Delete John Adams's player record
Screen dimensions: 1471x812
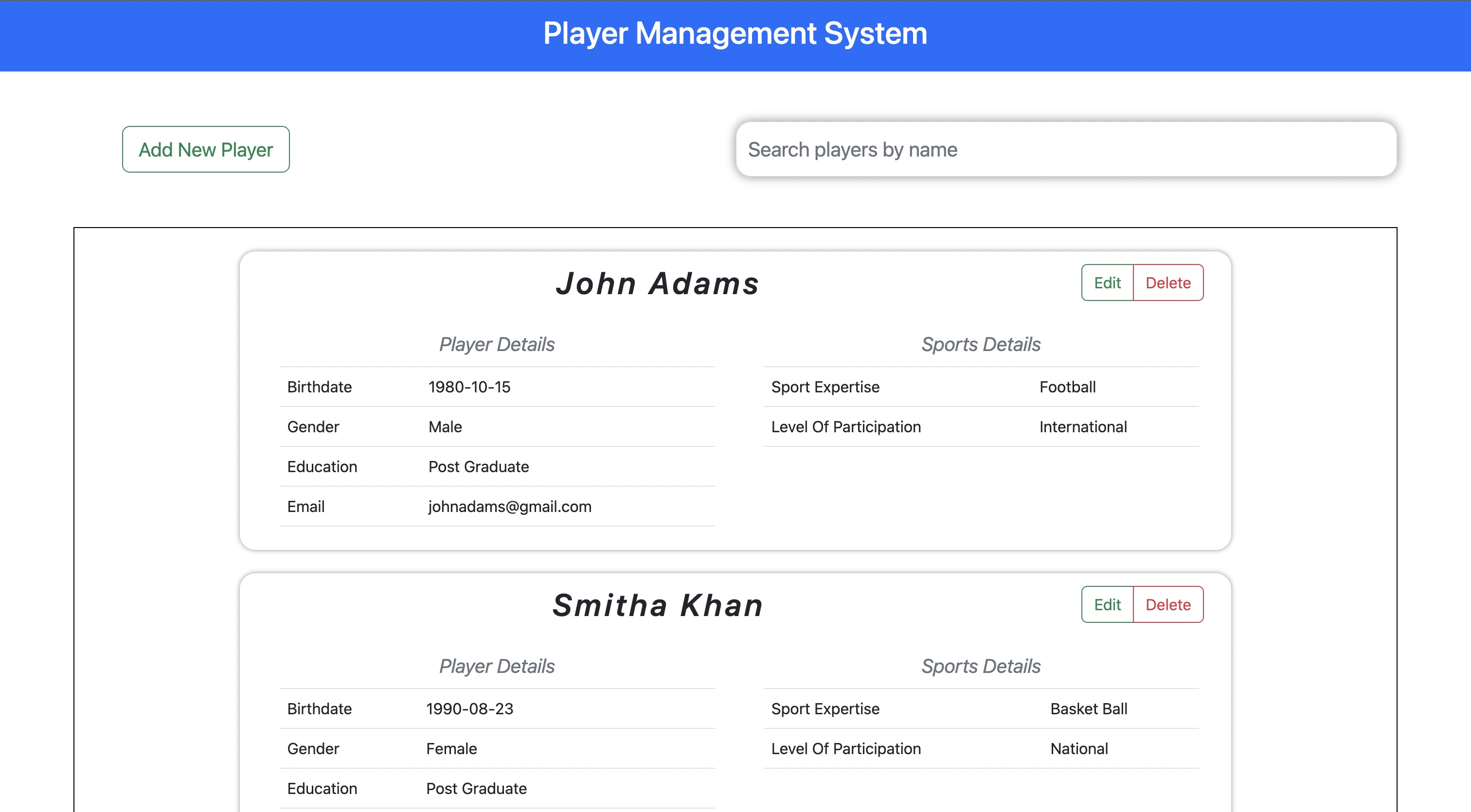pos(1167,282)
